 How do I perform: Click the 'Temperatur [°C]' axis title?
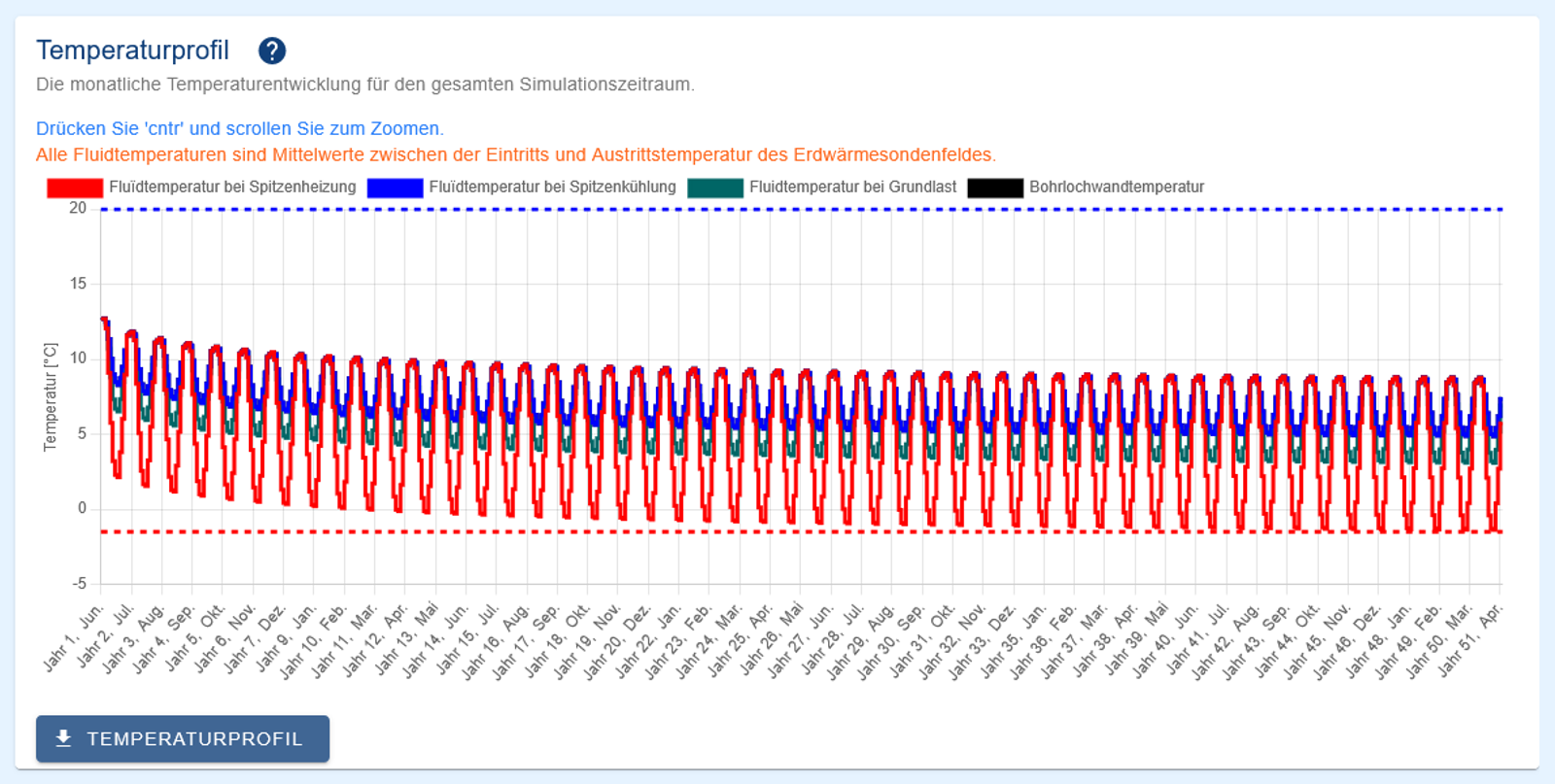tap(51, 396)
